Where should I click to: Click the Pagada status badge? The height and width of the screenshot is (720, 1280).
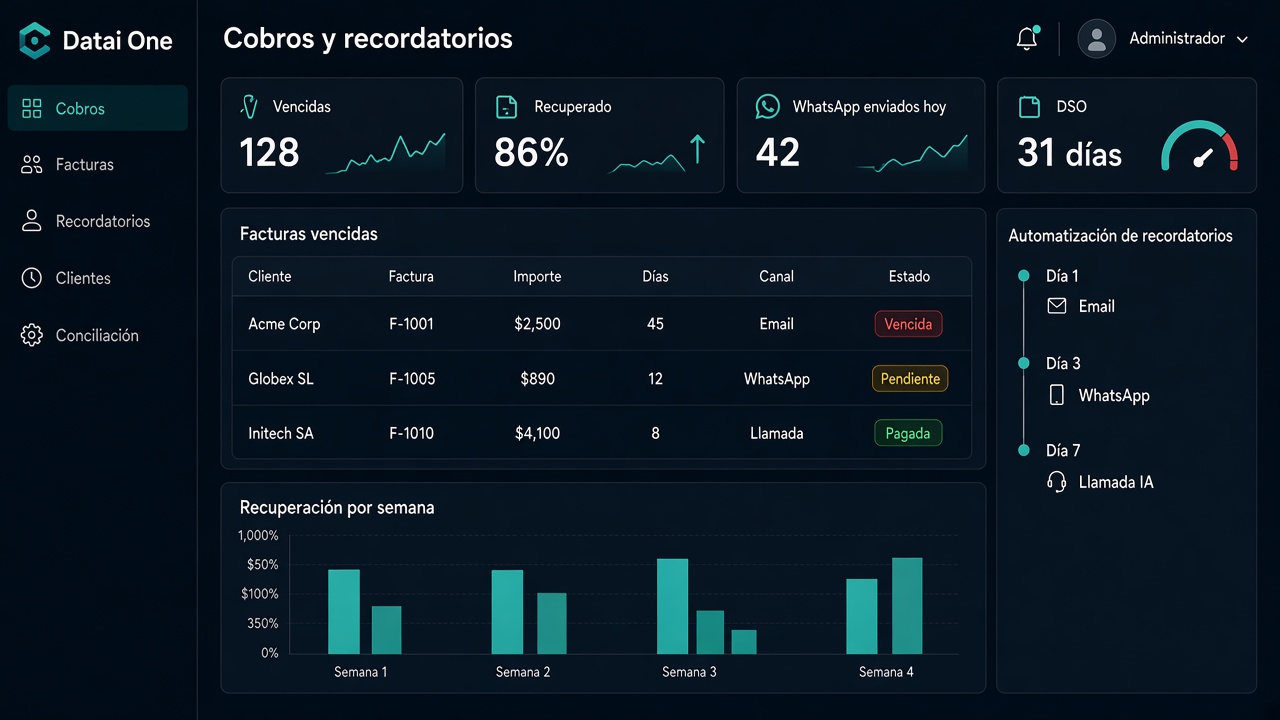[908, 433]
